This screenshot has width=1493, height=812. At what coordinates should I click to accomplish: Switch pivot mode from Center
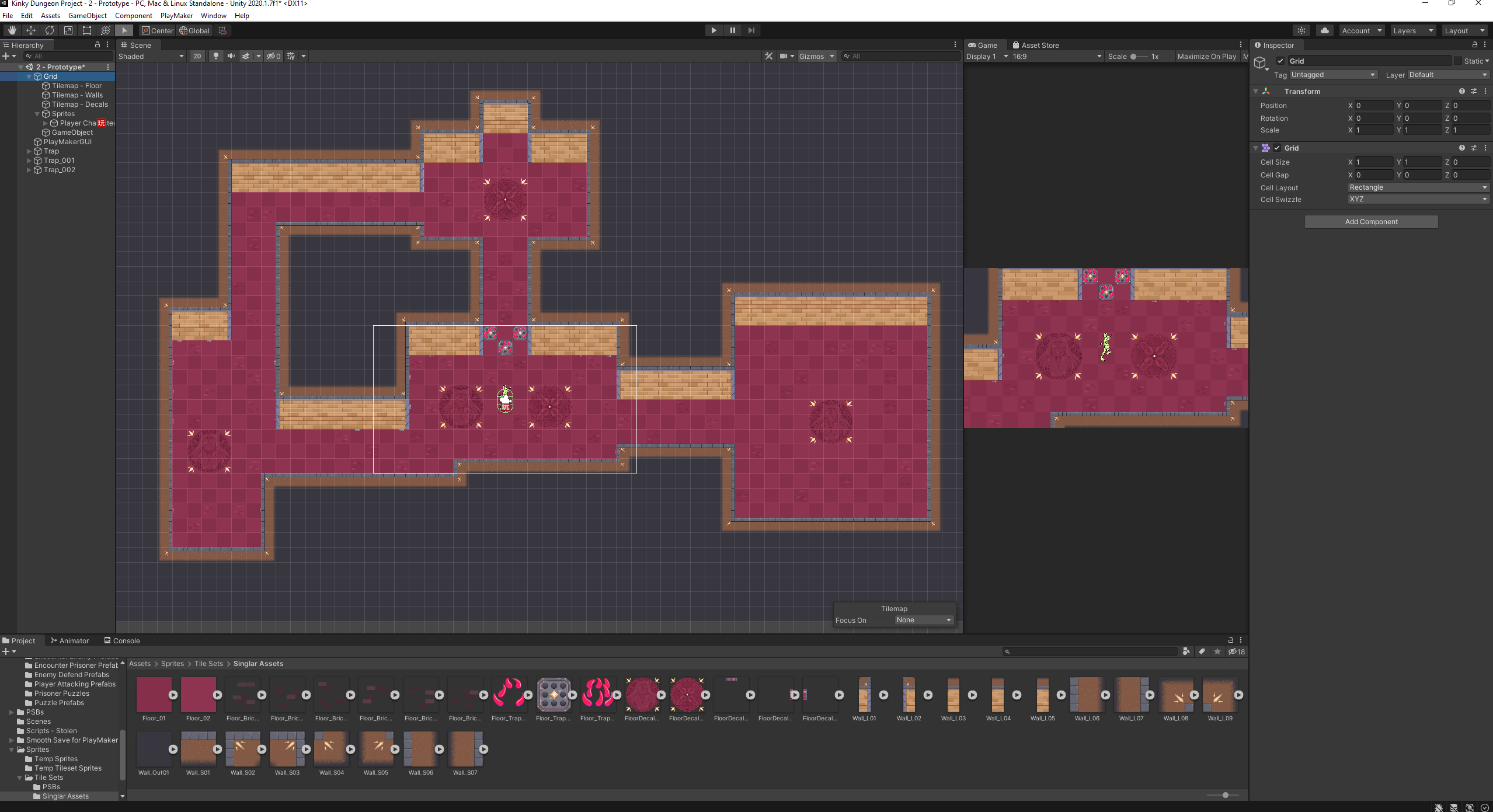[157, 30]
